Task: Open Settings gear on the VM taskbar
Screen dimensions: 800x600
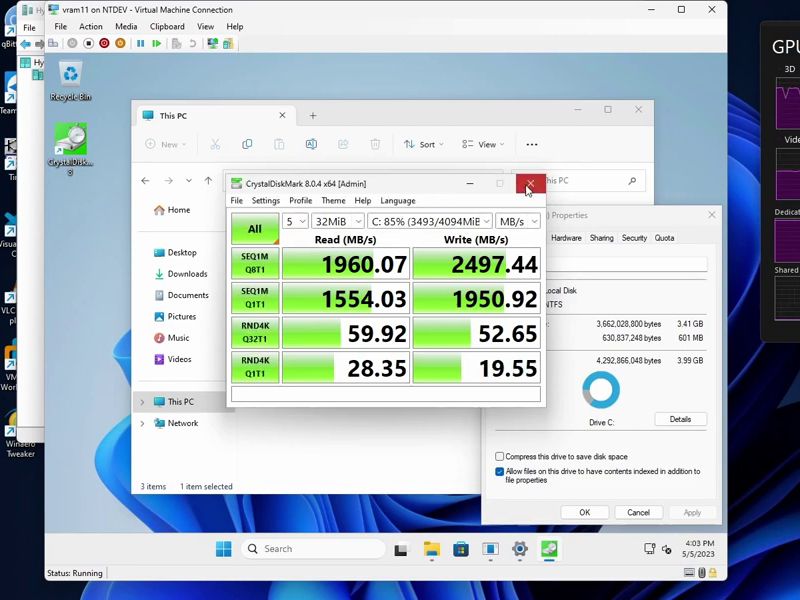Action: point(520,549)
